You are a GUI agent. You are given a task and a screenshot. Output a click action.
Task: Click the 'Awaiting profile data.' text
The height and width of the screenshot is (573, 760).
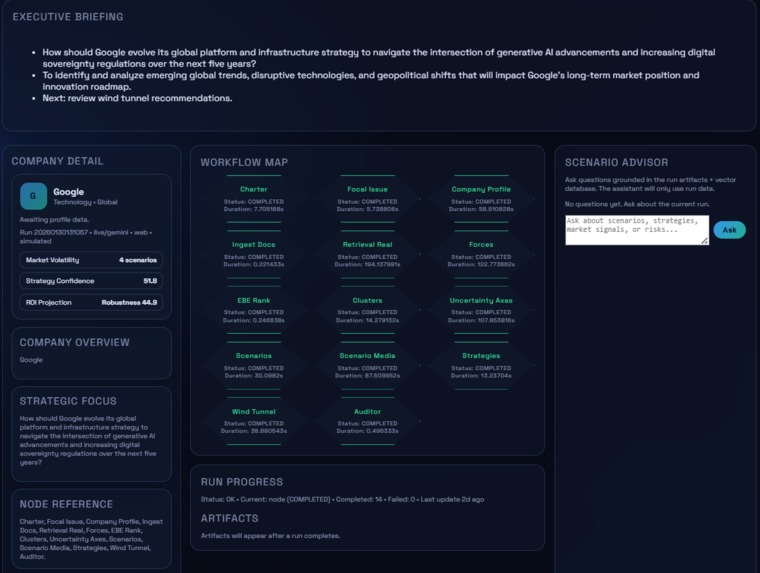(x=54, y=220)
